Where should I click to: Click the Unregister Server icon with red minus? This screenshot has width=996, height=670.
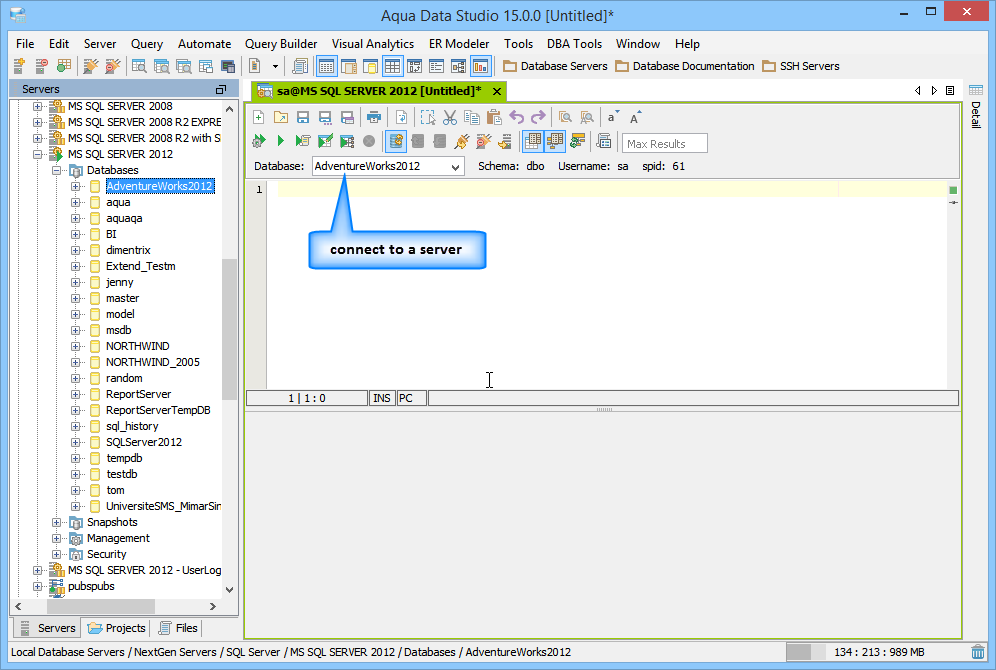(41, 65)
